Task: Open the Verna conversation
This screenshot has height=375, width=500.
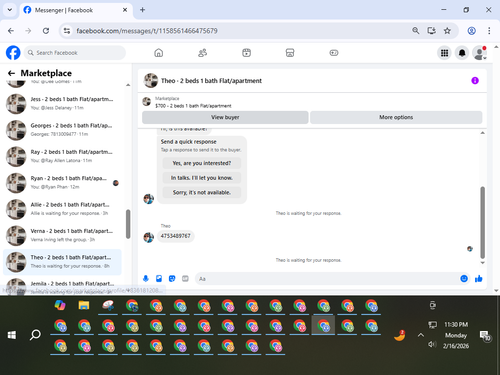Action: click(x=62, y=235)
